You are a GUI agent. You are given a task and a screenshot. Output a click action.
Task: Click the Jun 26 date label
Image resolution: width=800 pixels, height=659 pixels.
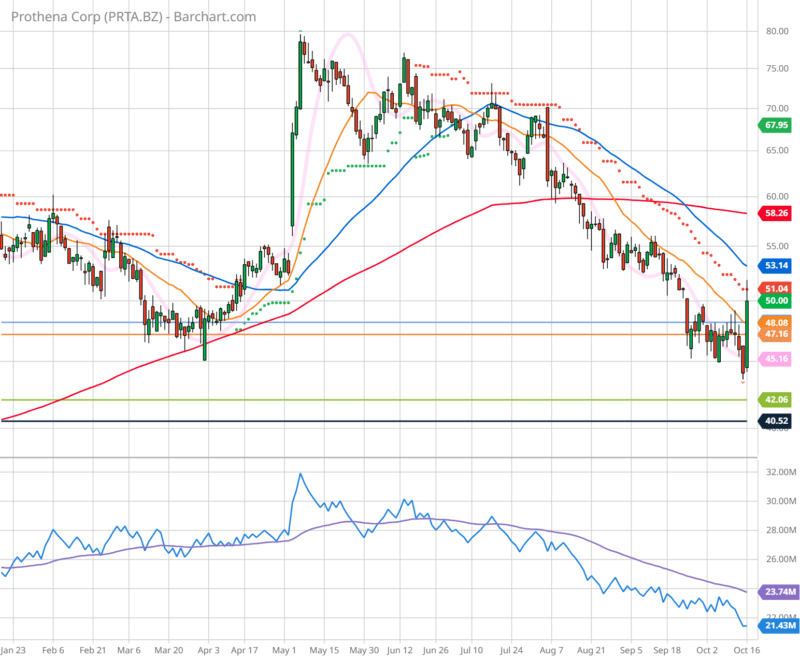tap(435, 650)
